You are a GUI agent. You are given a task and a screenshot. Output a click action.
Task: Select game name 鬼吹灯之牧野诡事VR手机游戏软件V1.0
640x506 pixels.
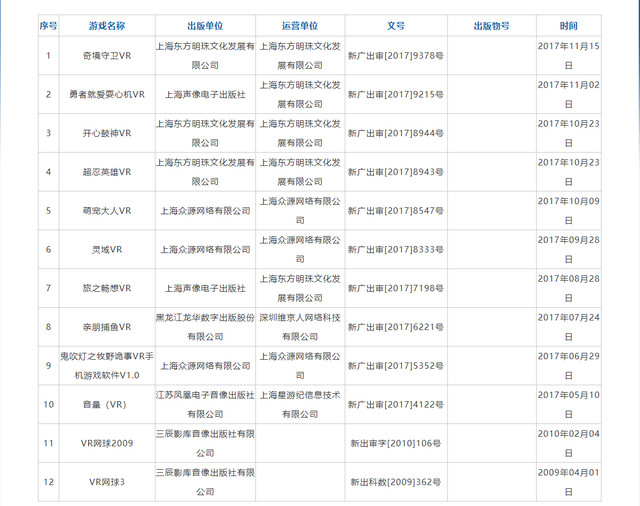pyautogui.click(x=107, y=366)
